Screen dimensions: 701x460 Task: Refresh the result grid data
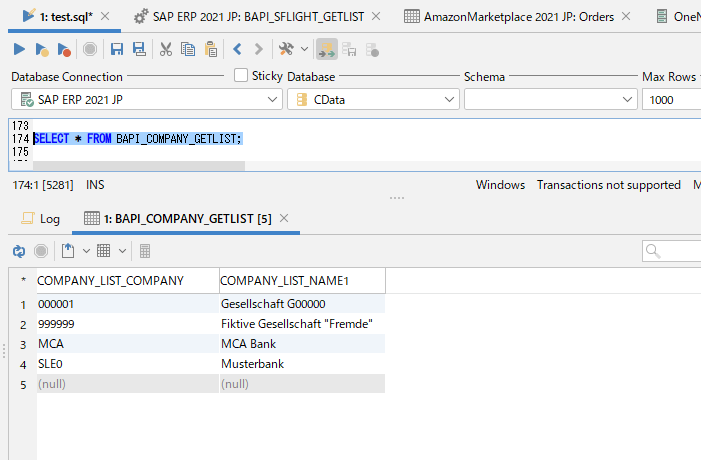[x=18, y=251]
